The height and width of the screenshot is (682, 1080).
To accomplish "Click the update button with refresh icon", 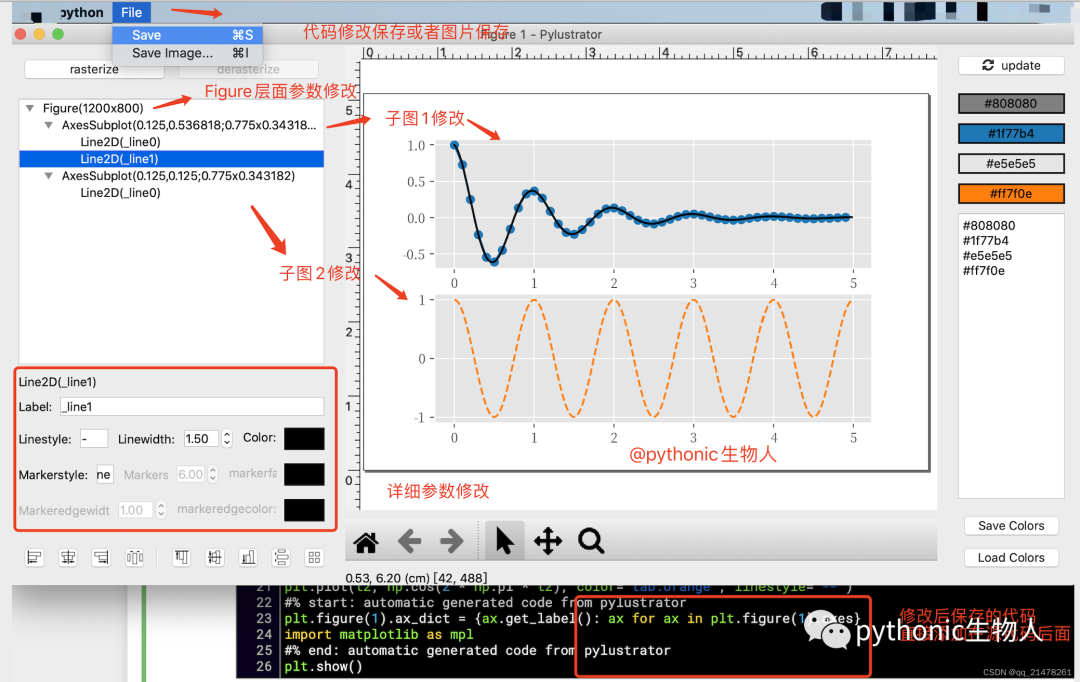I will point(1010,65).
